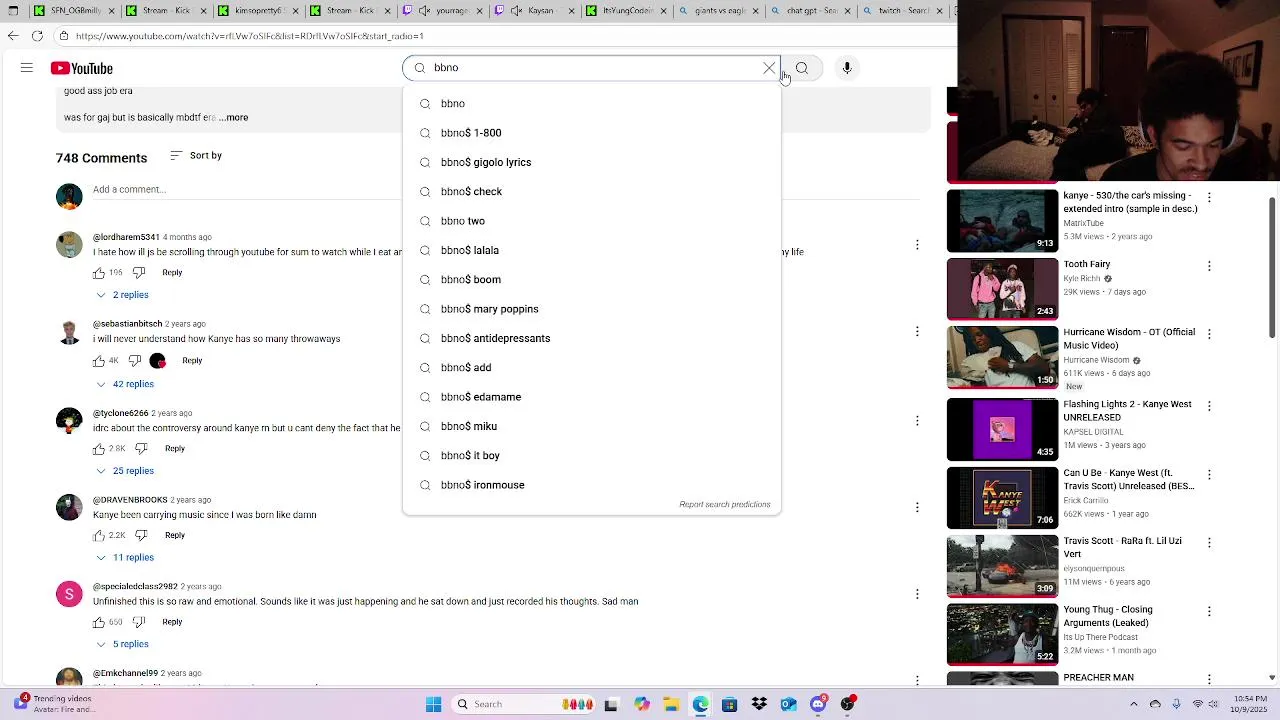Select suggestion "bbno two"

point(591,221)
